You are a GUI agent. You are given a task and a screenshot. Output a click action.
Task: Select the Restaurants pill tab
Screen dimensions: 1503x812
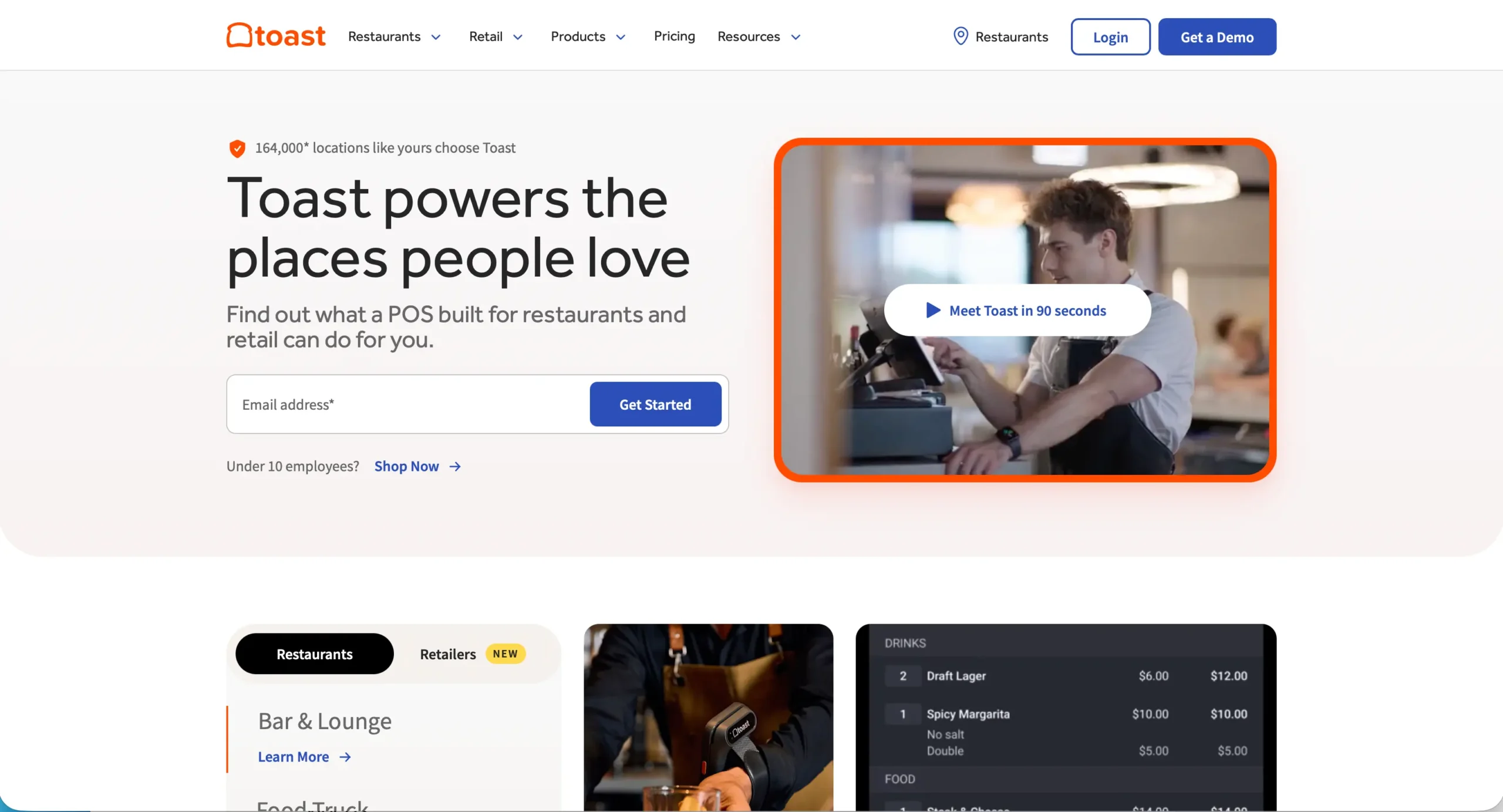tap(314, 653)
